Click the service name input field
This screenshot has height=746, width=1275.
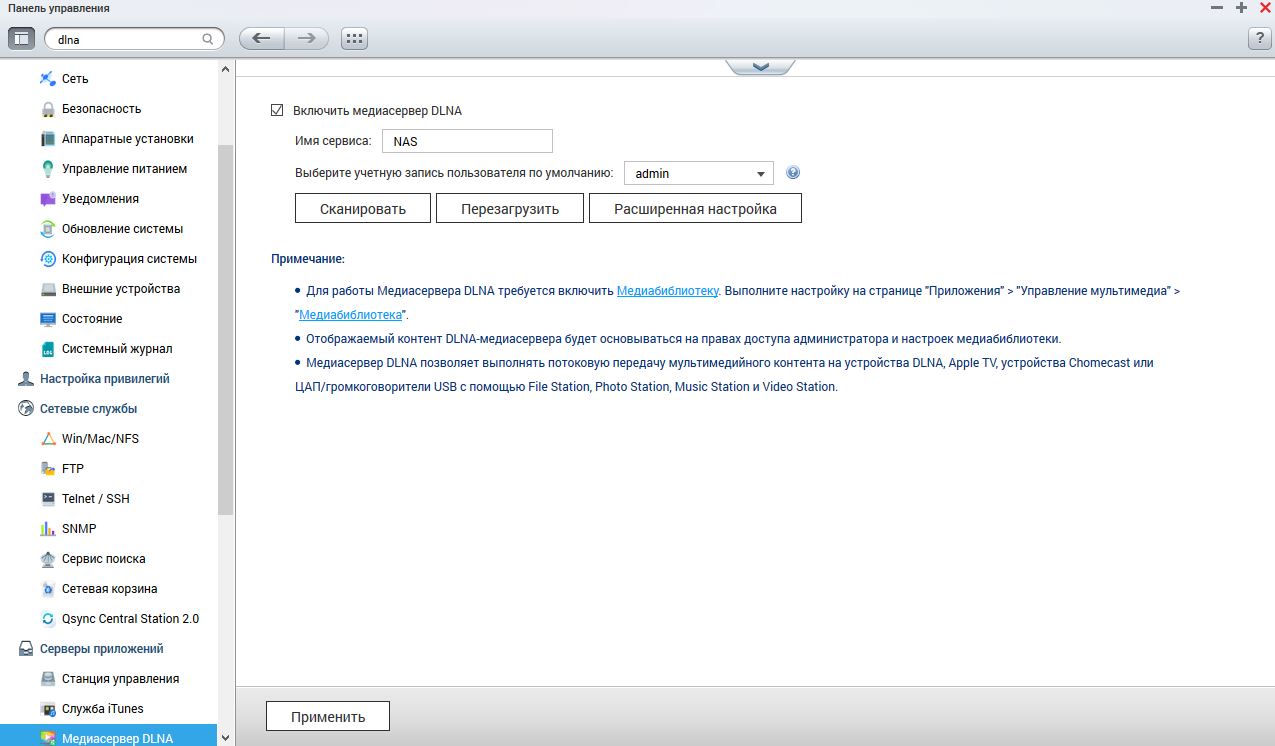point(467,142)
